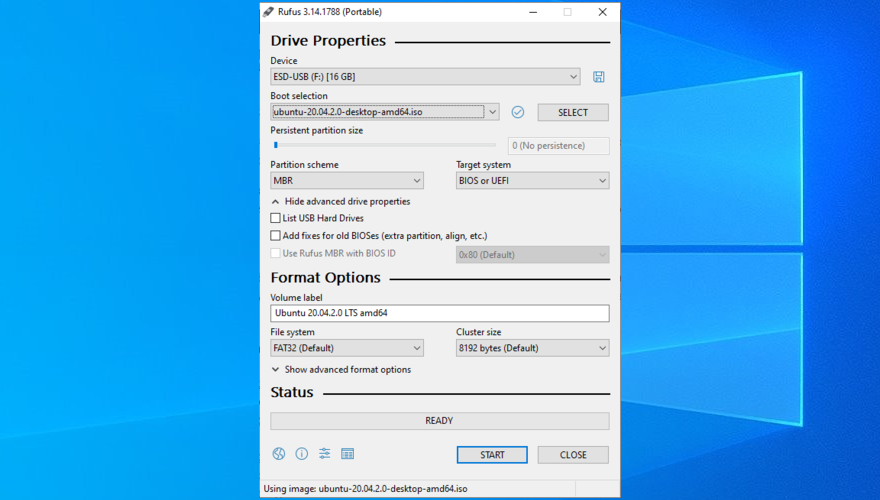Click the SELECT button for ISO
This screenshot has height=500, width=880.
tap(573, 112)
